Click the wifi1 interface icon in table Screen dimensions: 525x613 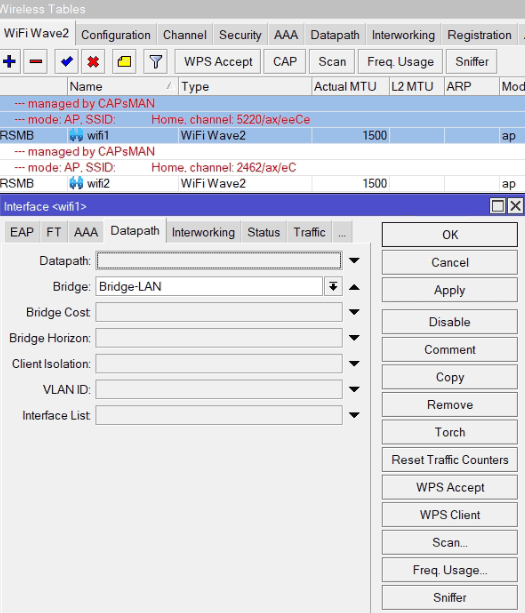tap(76, 136)
